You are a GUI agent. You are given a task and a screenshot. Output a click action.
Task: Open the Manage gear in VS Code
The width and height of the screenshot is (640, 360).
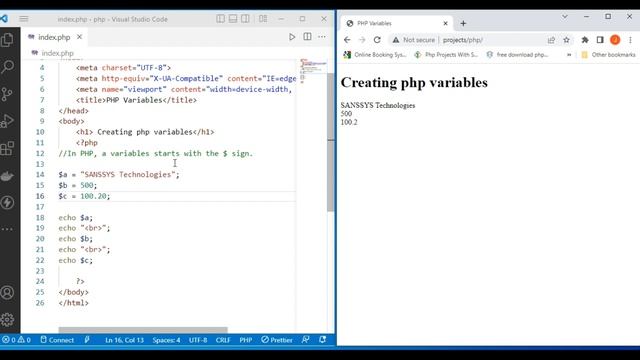point(7,320)
